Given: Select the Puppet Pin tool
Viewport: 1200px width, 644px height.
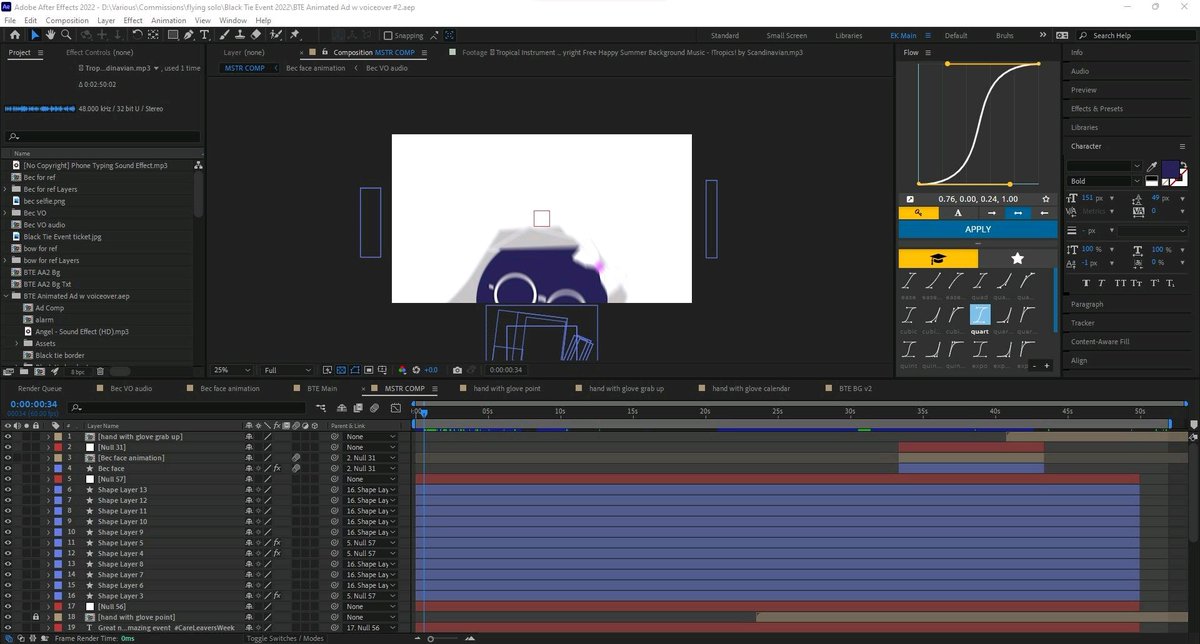Looking at the screenshot, I should (294, 35).
